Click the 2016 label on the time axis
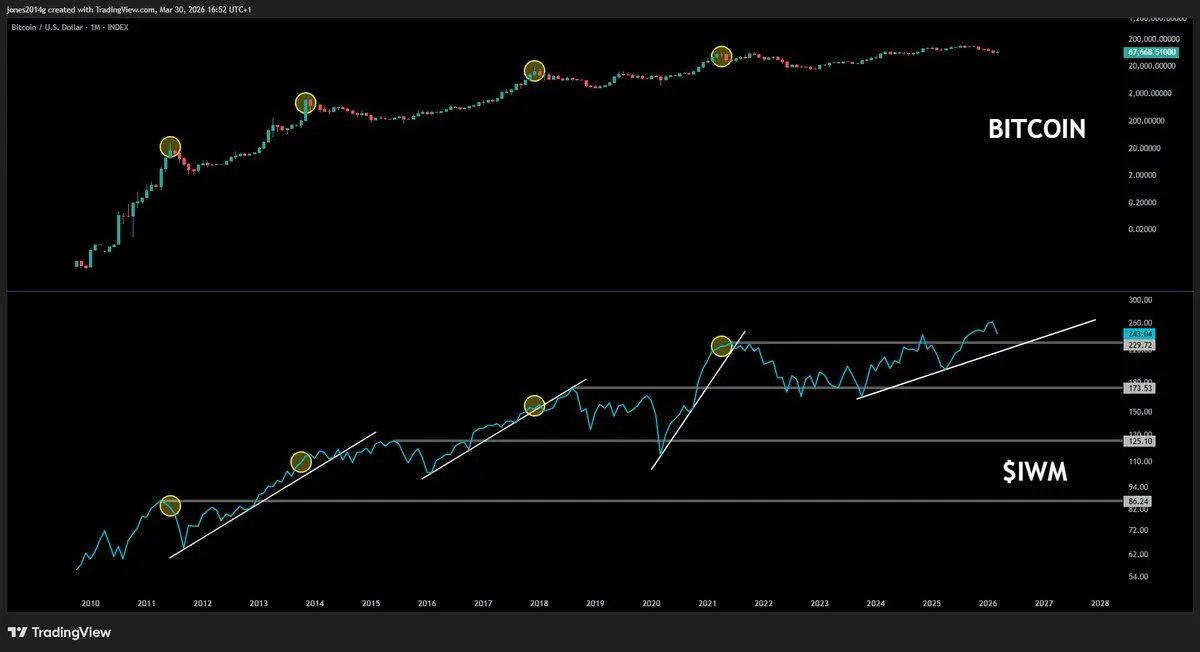 tap(426, 603)
